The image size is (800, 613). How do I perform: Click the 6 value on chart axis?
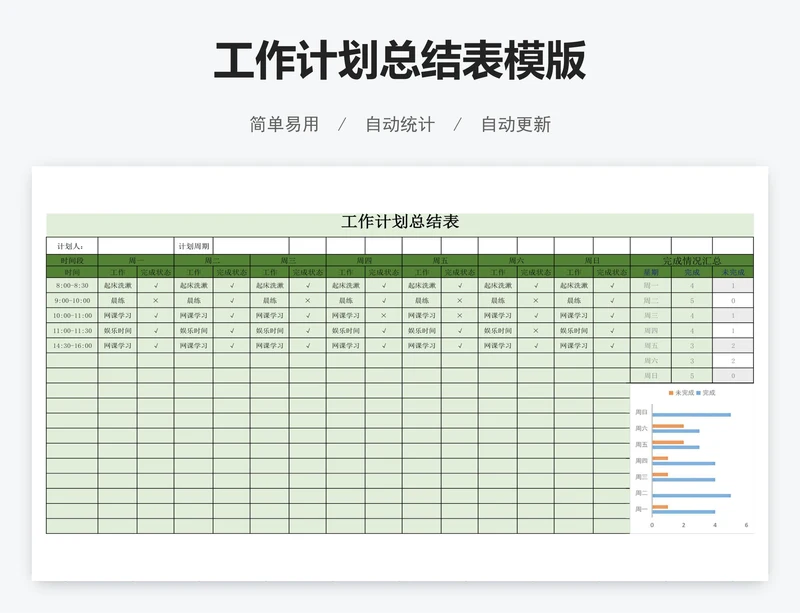[x=746, y=525]
